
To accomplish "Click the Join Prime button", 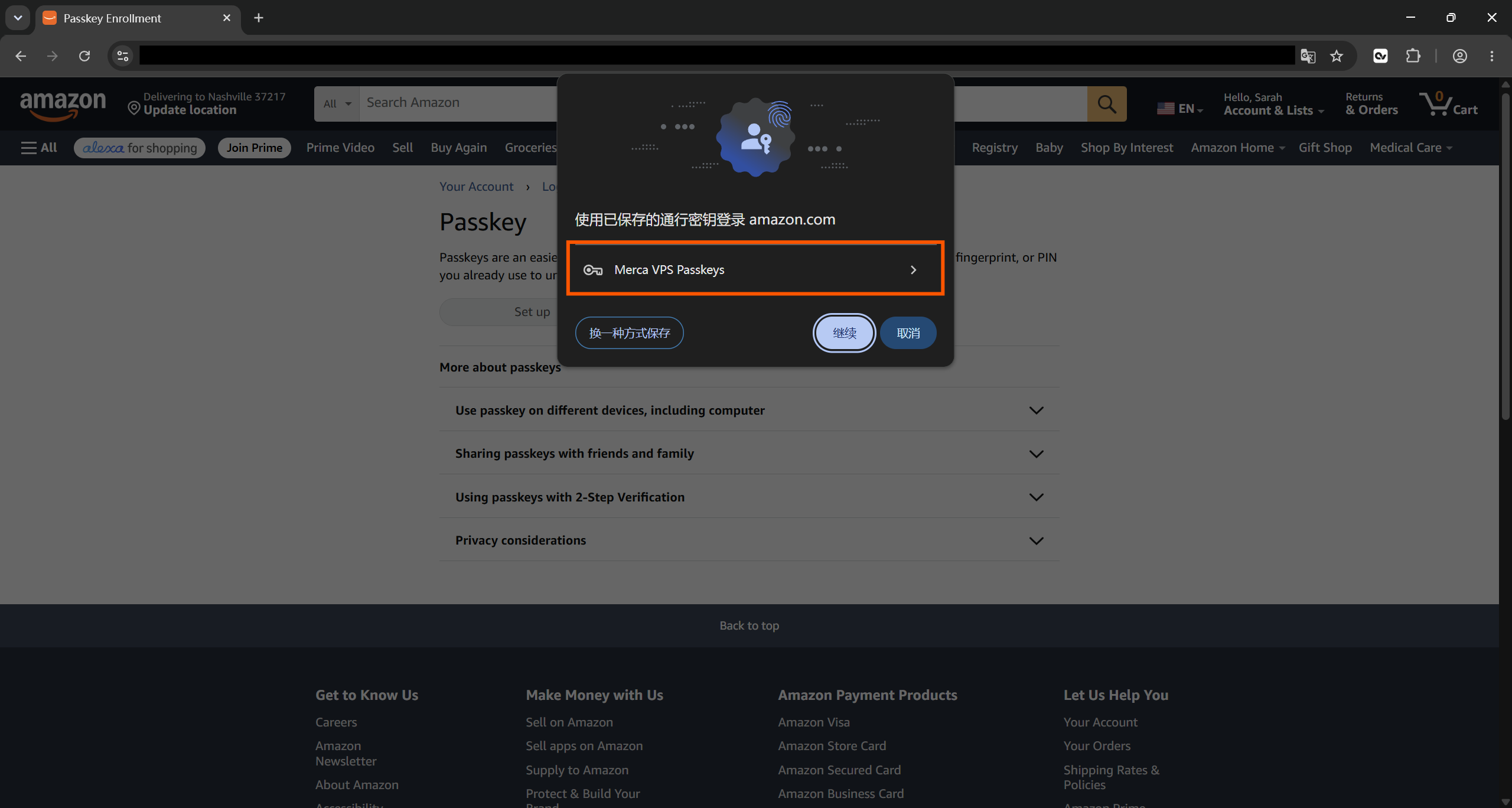I will coord(254,148).
